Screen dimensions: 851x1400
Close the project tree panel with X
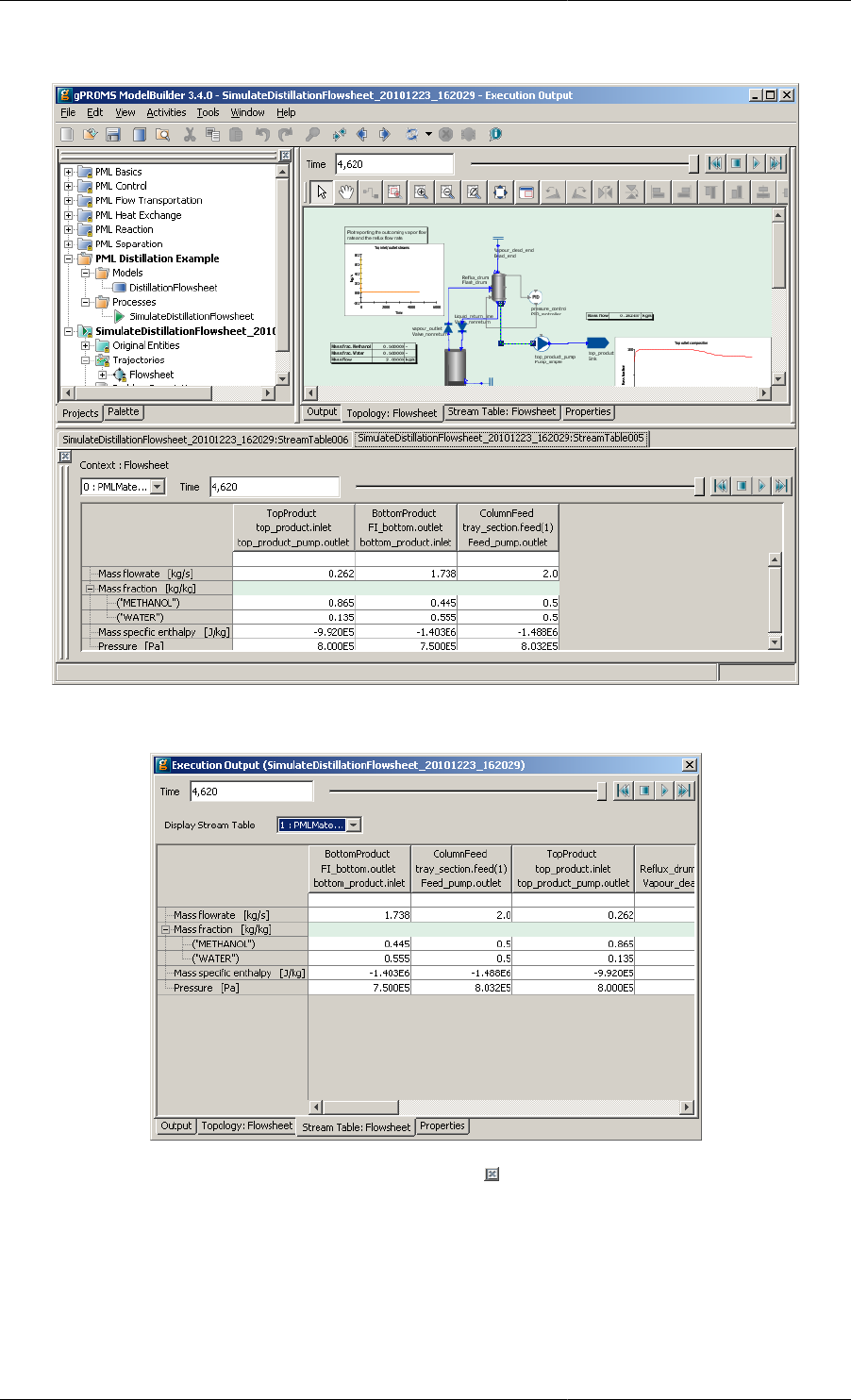[285, 156]
